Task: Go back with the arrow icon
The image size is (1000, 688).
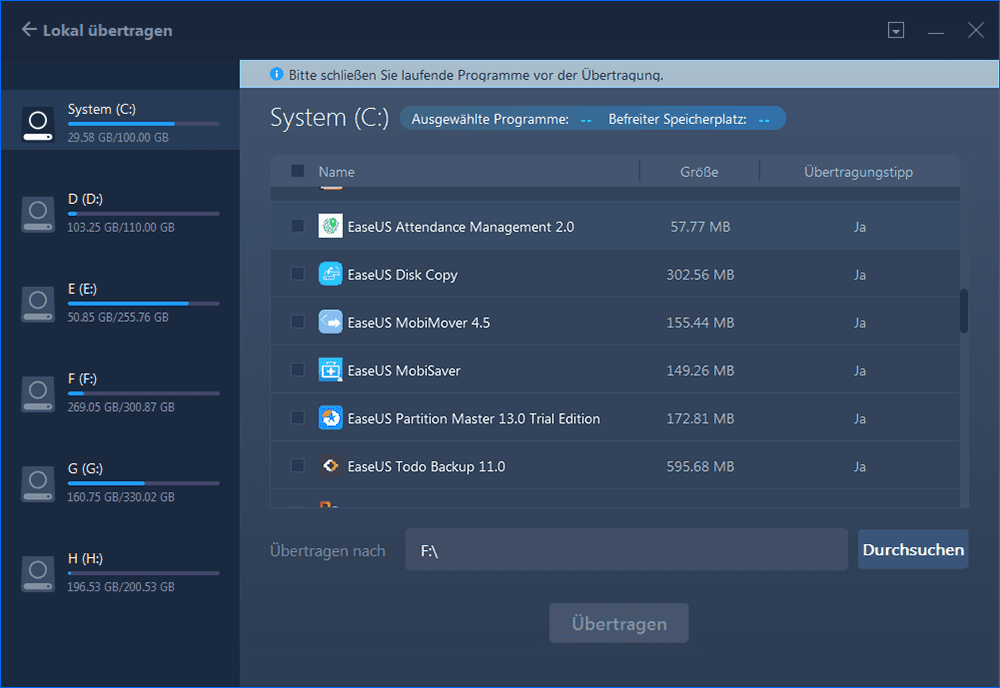Action: 29,29
